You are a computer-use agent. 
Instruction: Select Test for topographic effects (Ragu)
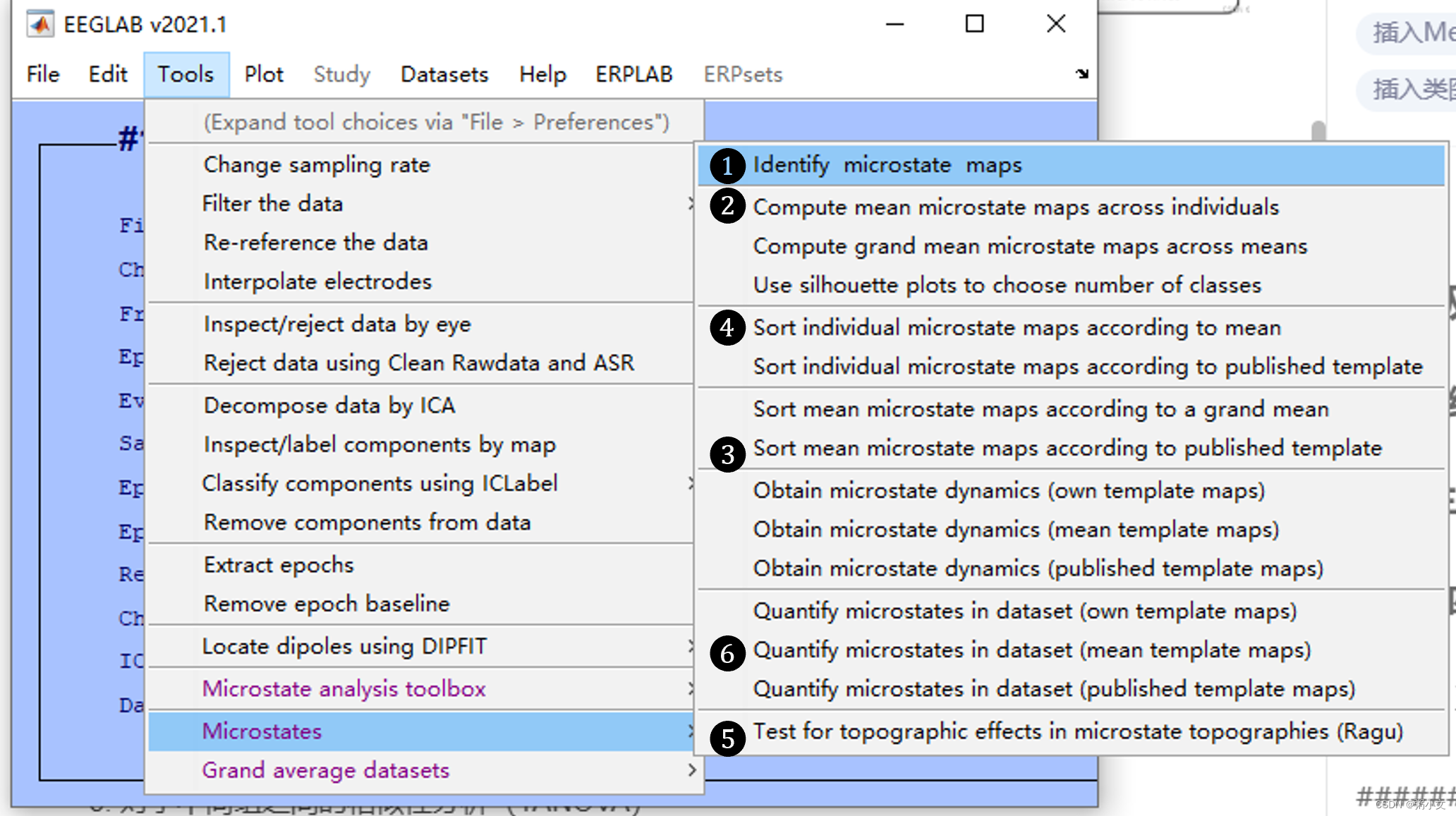(1071, 732)
